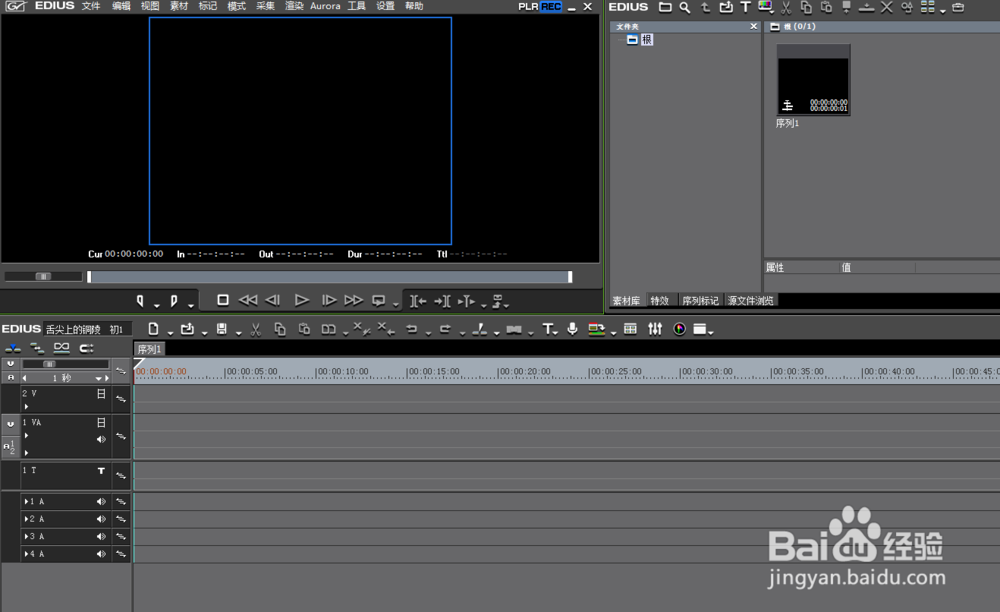Mute audio of the 1 VA track
1000x612 pixels.
click(x=101, y=439)
